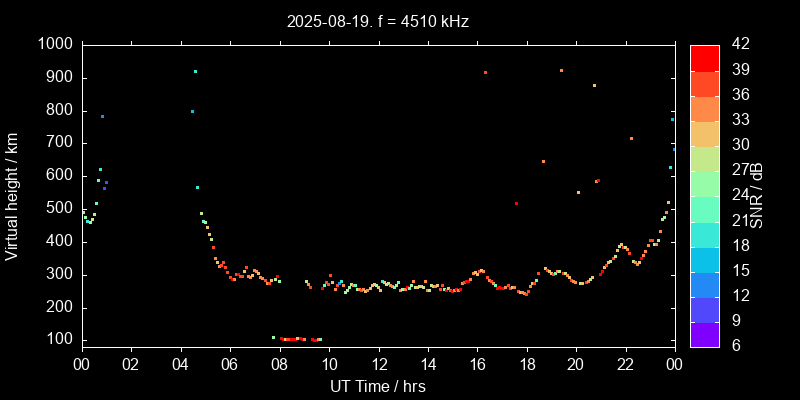
Task: Click the indigo data point near 780 km
Action: (102, 116)
